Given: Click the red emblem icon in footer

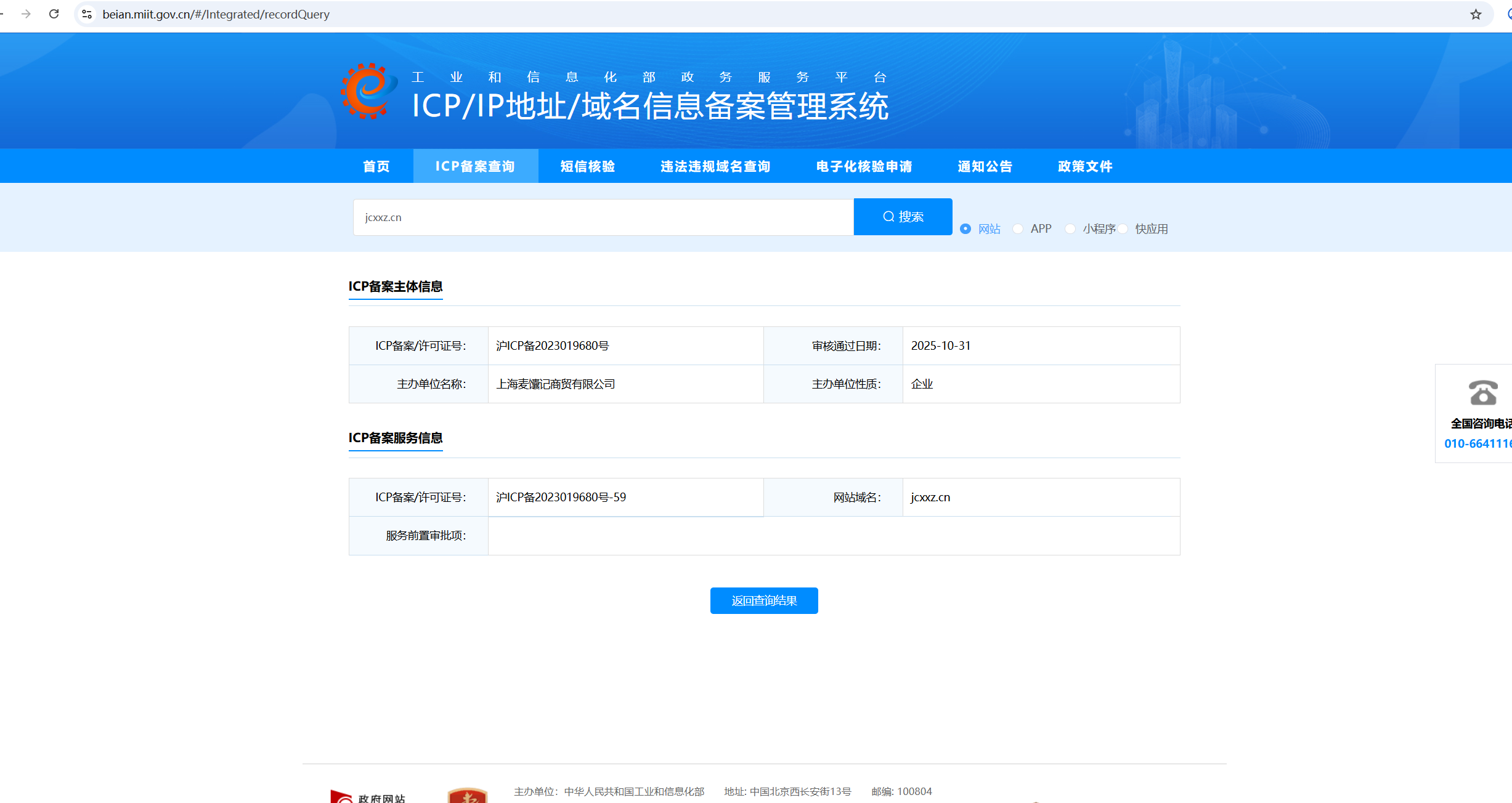Looking at the screenshot, I should [467, 795].
